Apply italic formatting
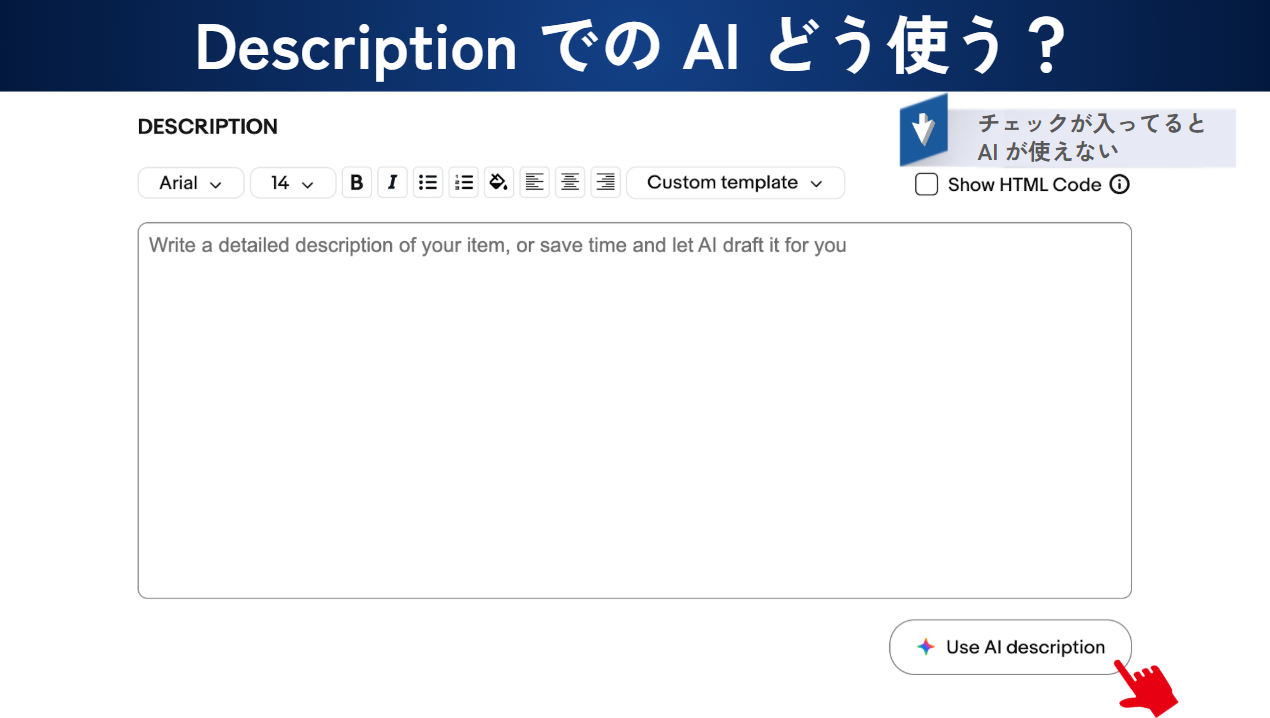 coord(392,183)
